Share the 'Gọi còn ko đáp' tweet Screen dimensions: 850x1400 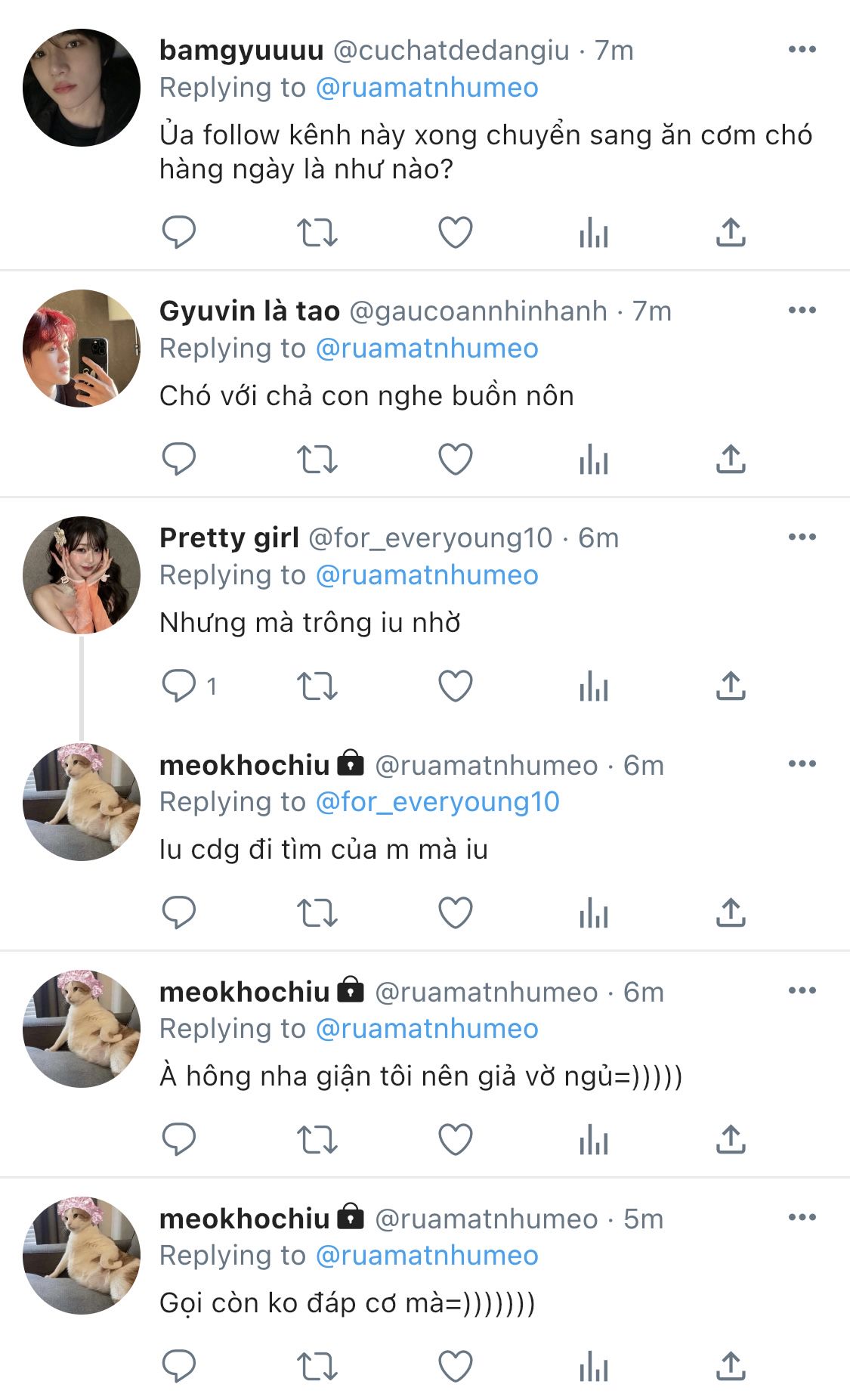(x=731, y=1366)
